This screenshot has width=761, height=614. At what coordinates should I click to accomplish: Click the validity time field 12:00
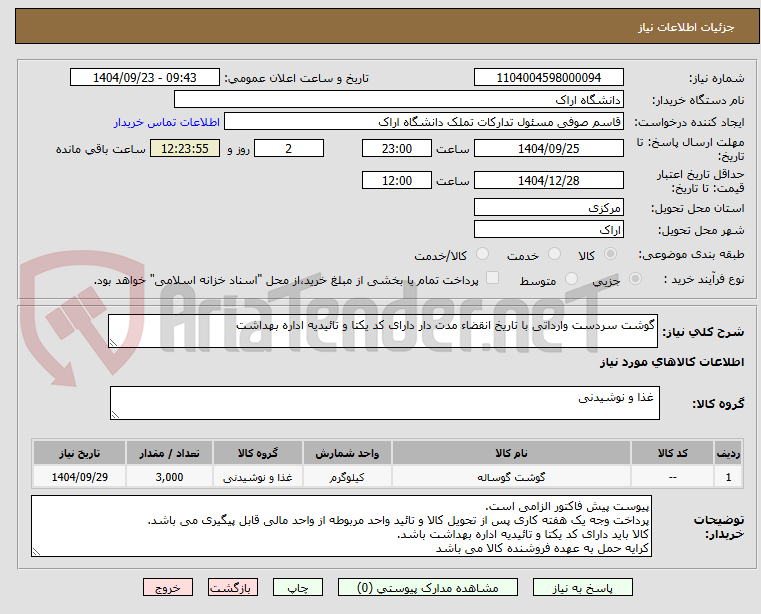tap(397, 180)
